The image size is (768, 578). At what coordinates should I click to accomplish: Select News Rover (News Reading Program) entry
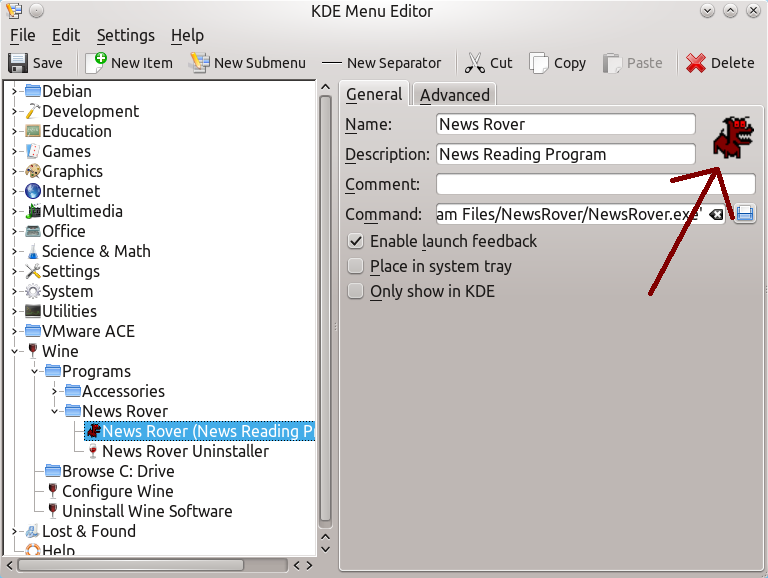[x=200, y=431]
